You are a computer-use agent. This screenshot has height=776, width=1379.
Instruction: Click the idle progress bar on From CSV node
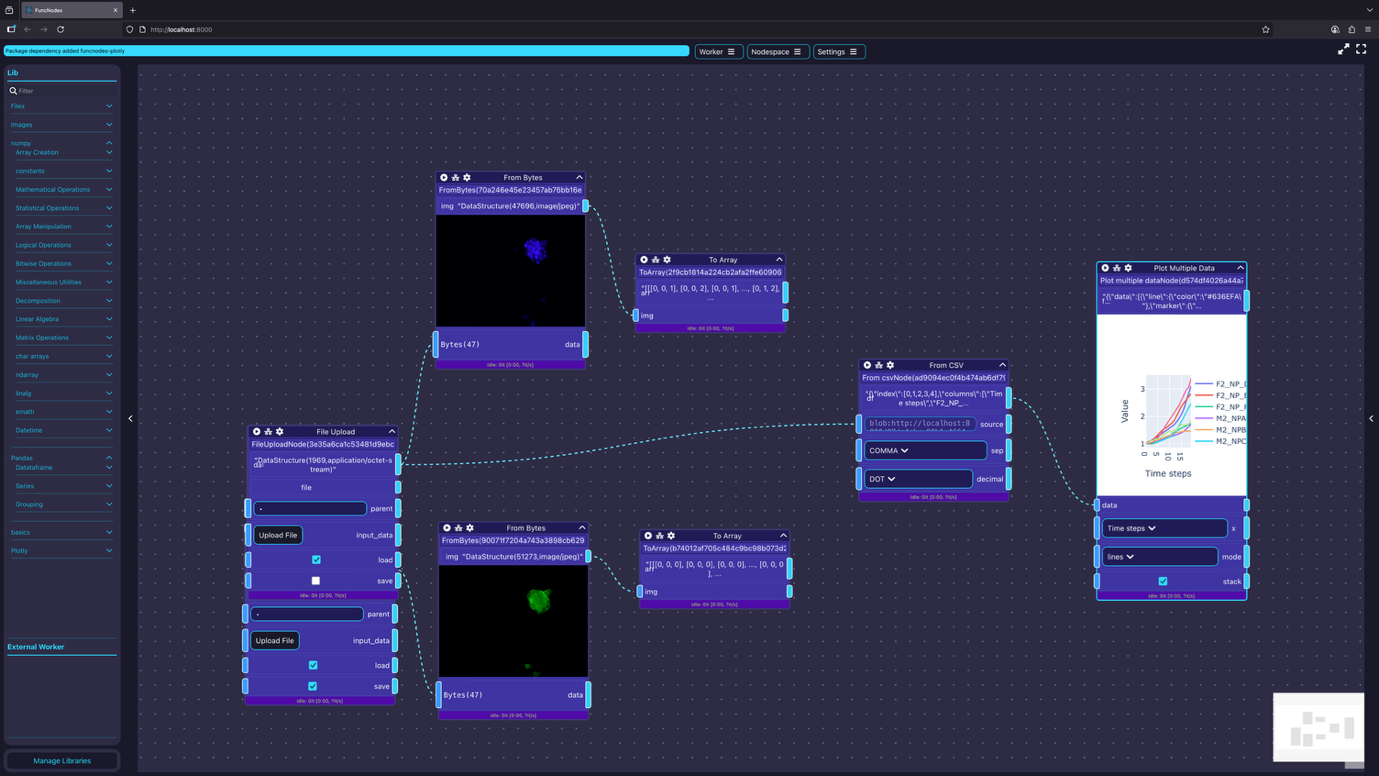pyautogui.click(x=933, y=496)
